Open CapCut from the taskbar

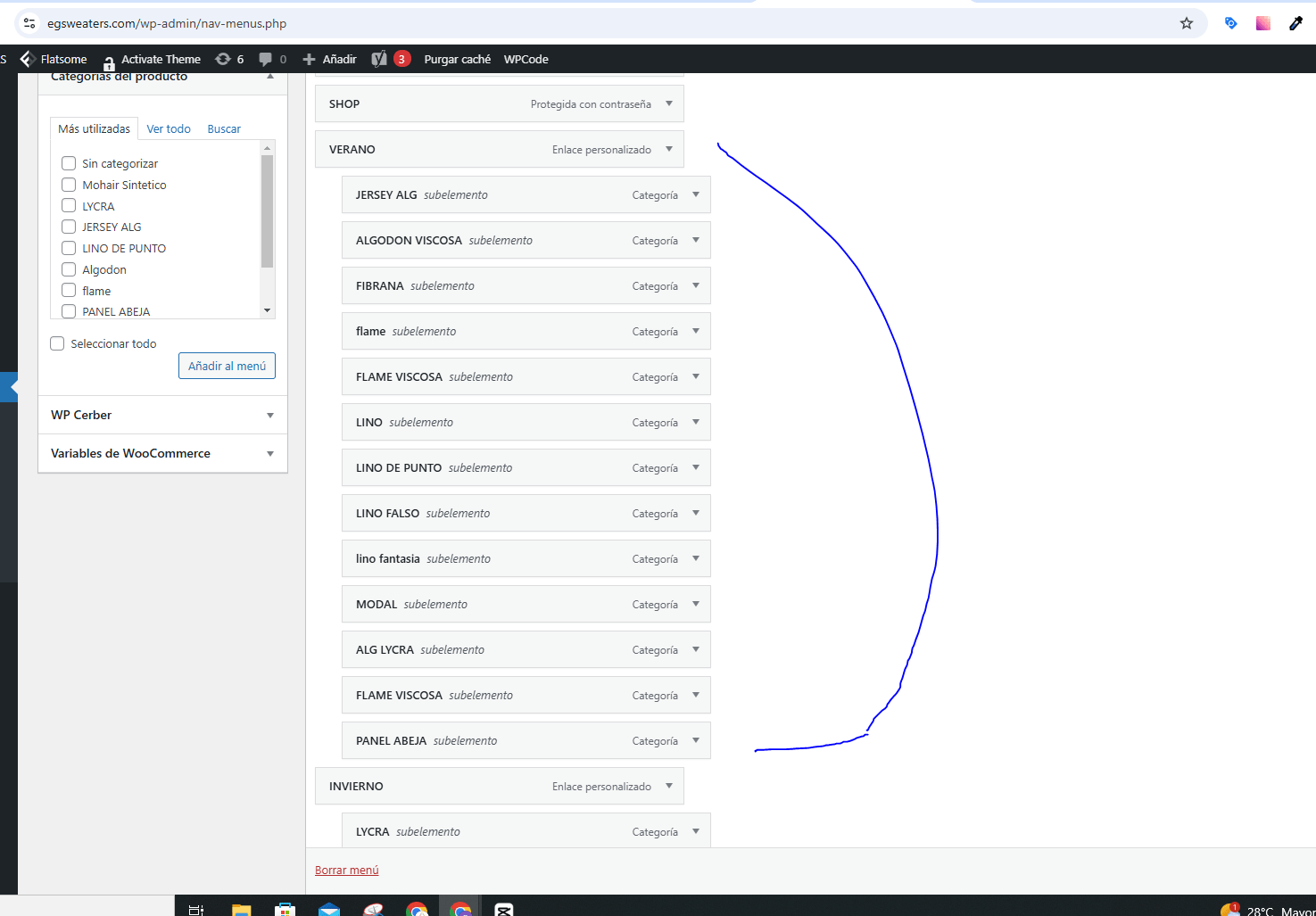tap(504, 909)
